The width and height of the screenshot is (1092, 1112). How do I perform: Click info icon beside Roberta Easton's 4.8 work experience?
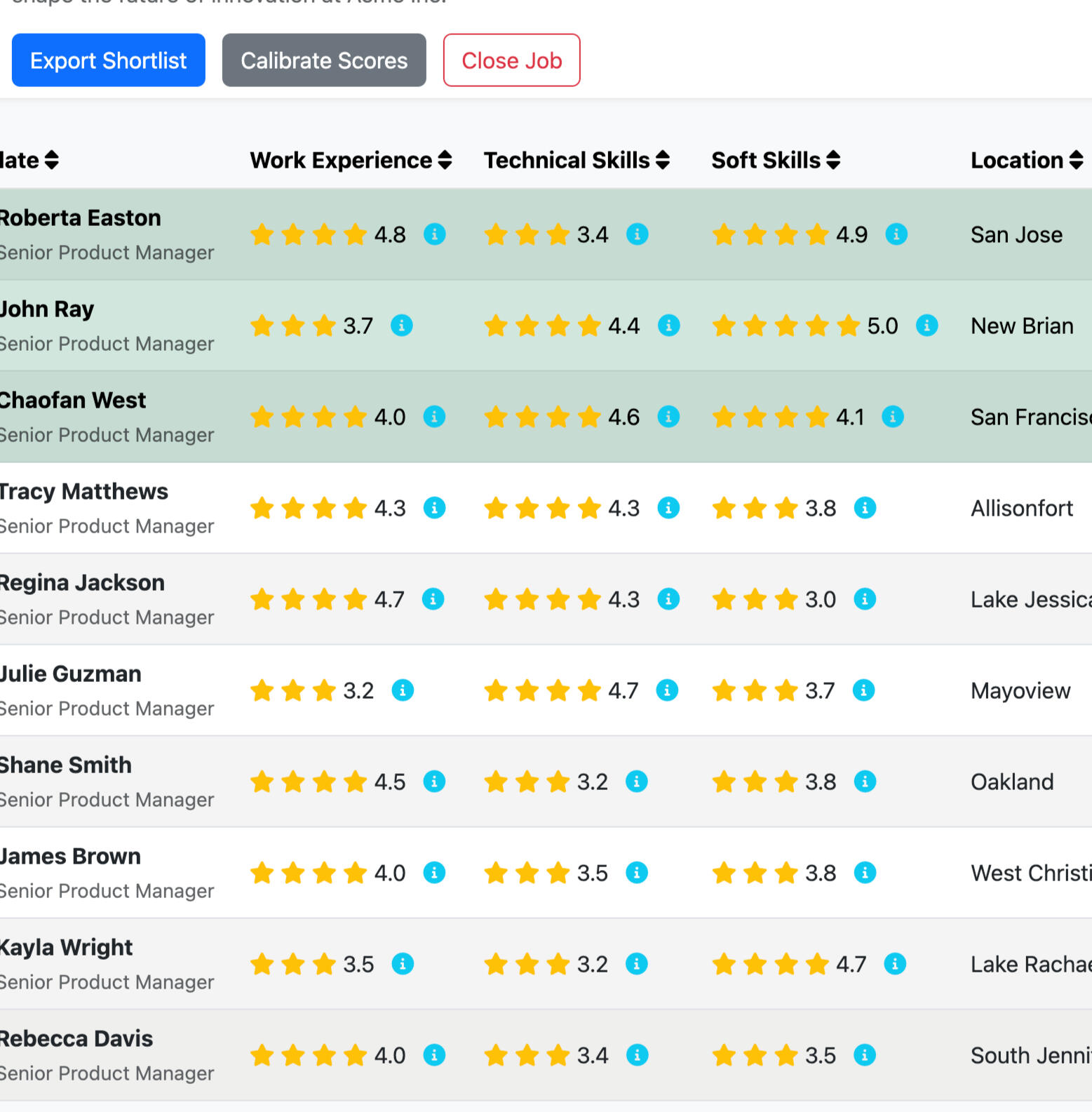point(434,234)
